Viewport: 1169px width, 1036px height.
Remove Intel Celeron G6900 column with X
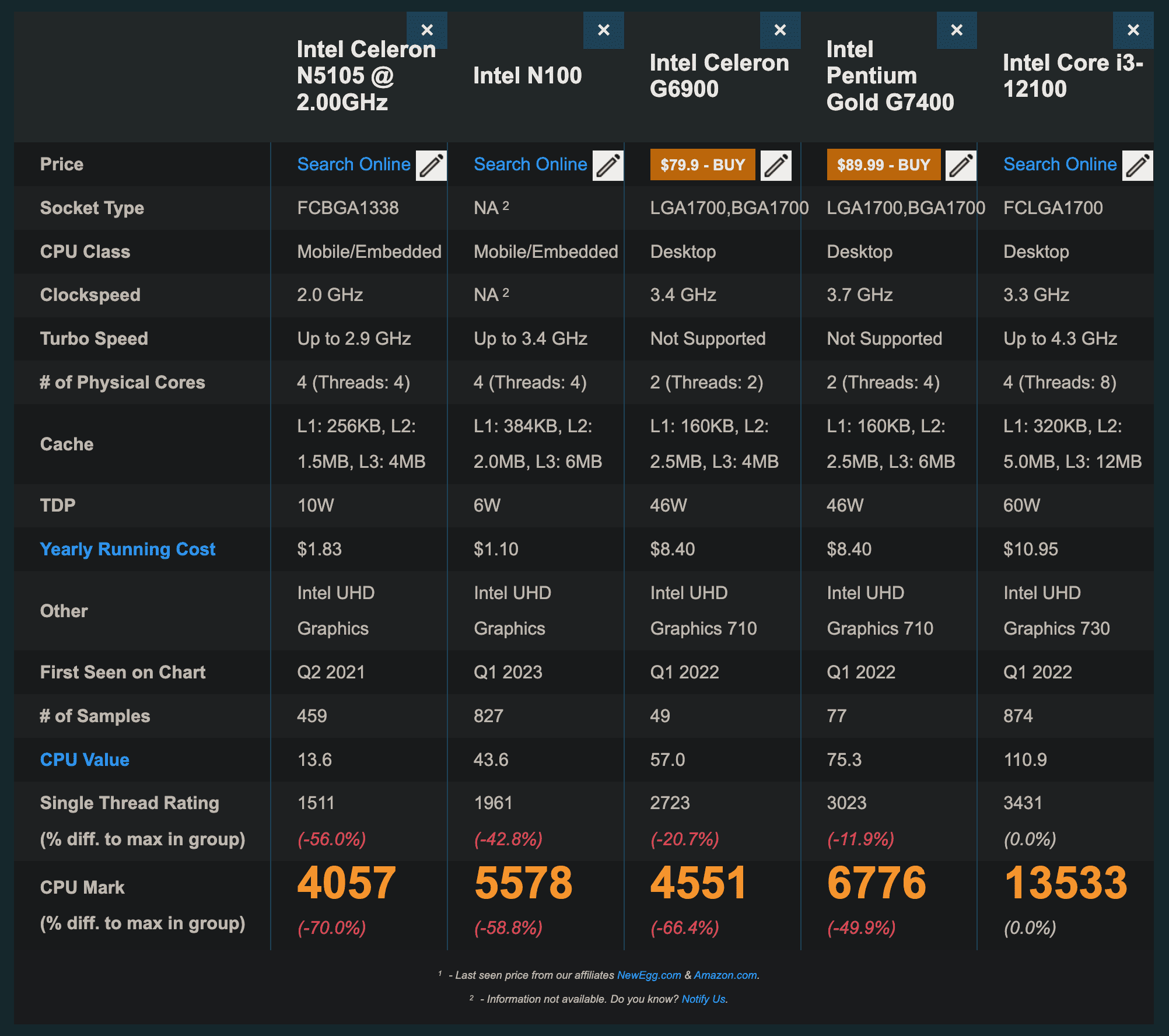(x=780, y=30)
